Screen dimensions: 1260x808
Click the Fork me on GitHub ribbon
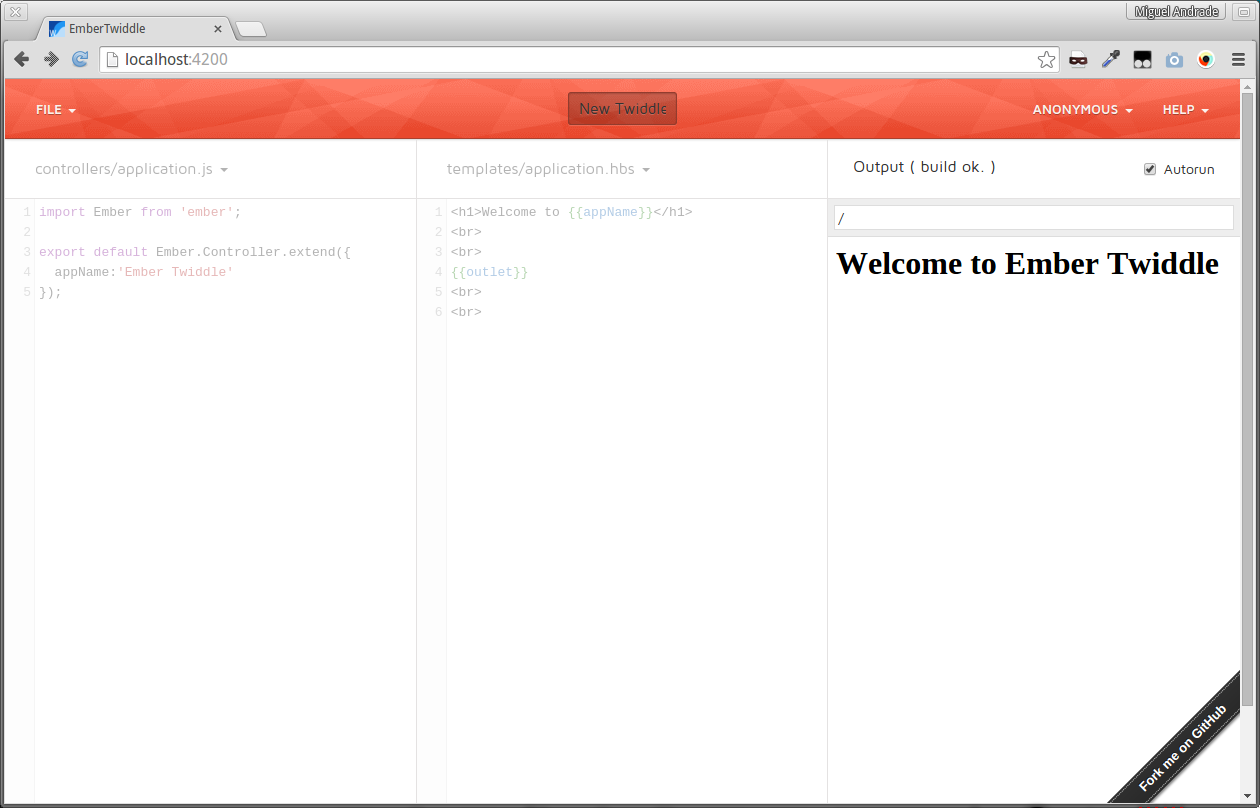(x=1183, y=747)
